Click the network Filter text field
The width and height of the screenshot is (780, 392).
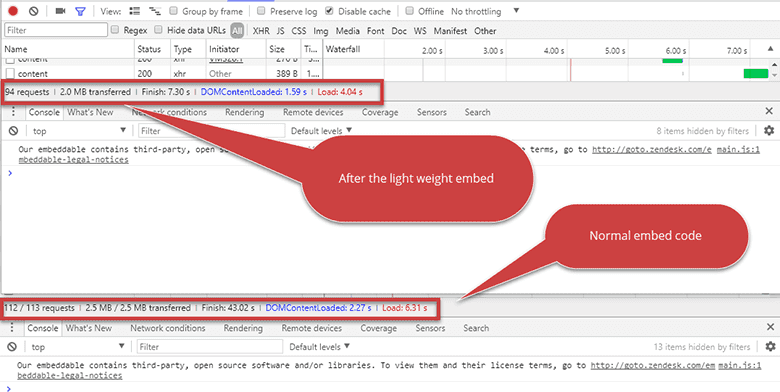[x=56, y=30]
